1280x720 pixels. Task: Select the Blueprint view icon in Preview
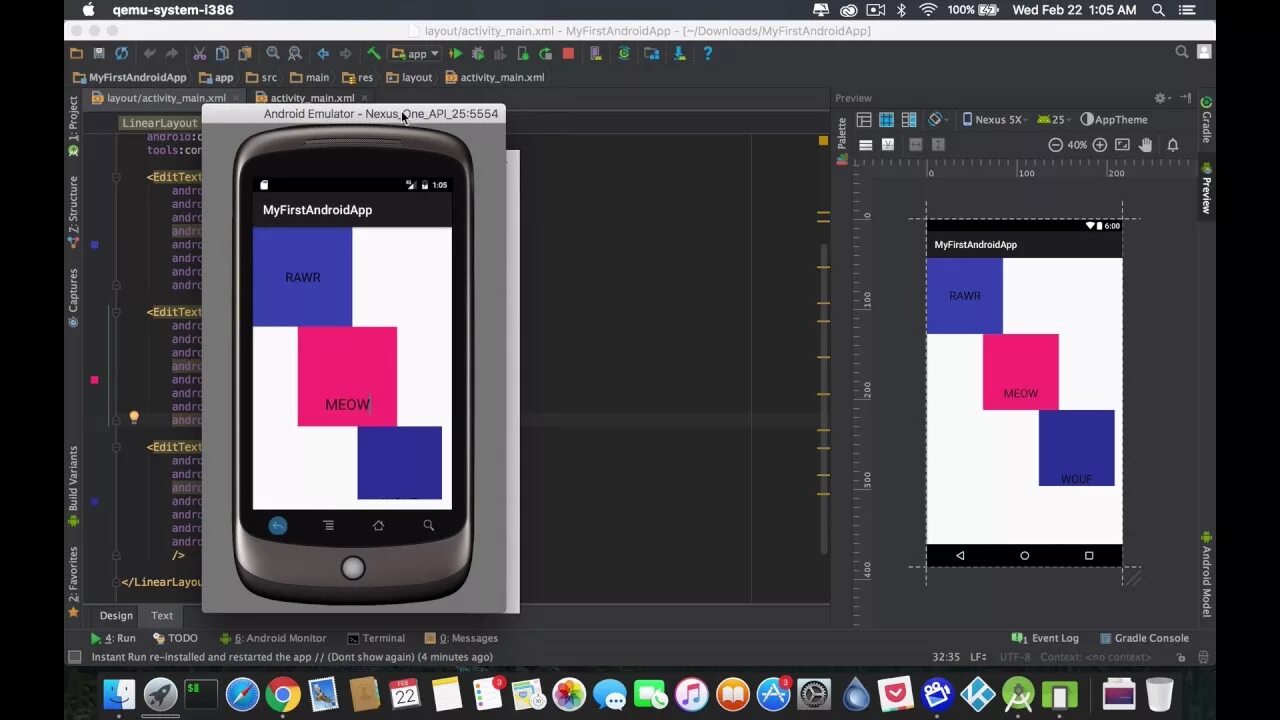tap(886, 119)
